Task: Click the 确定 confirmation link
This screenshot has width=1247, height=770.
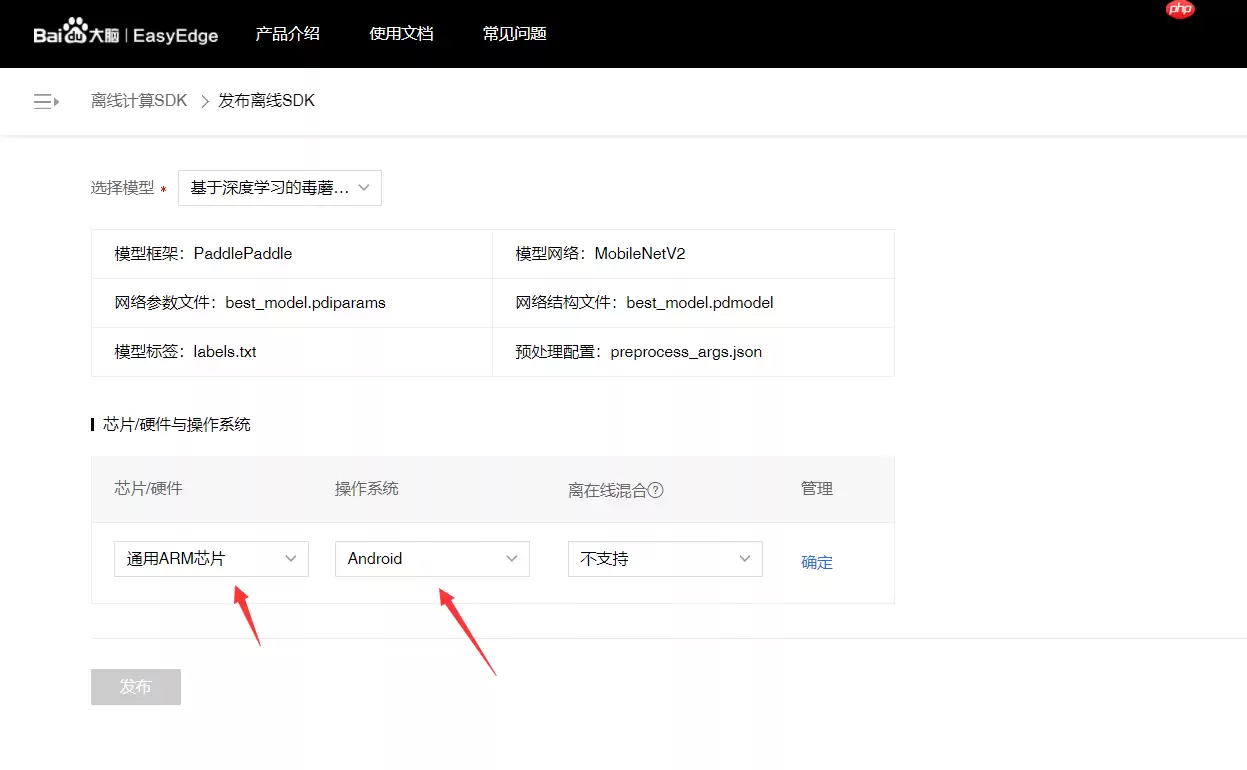Action: coord(817,562)
